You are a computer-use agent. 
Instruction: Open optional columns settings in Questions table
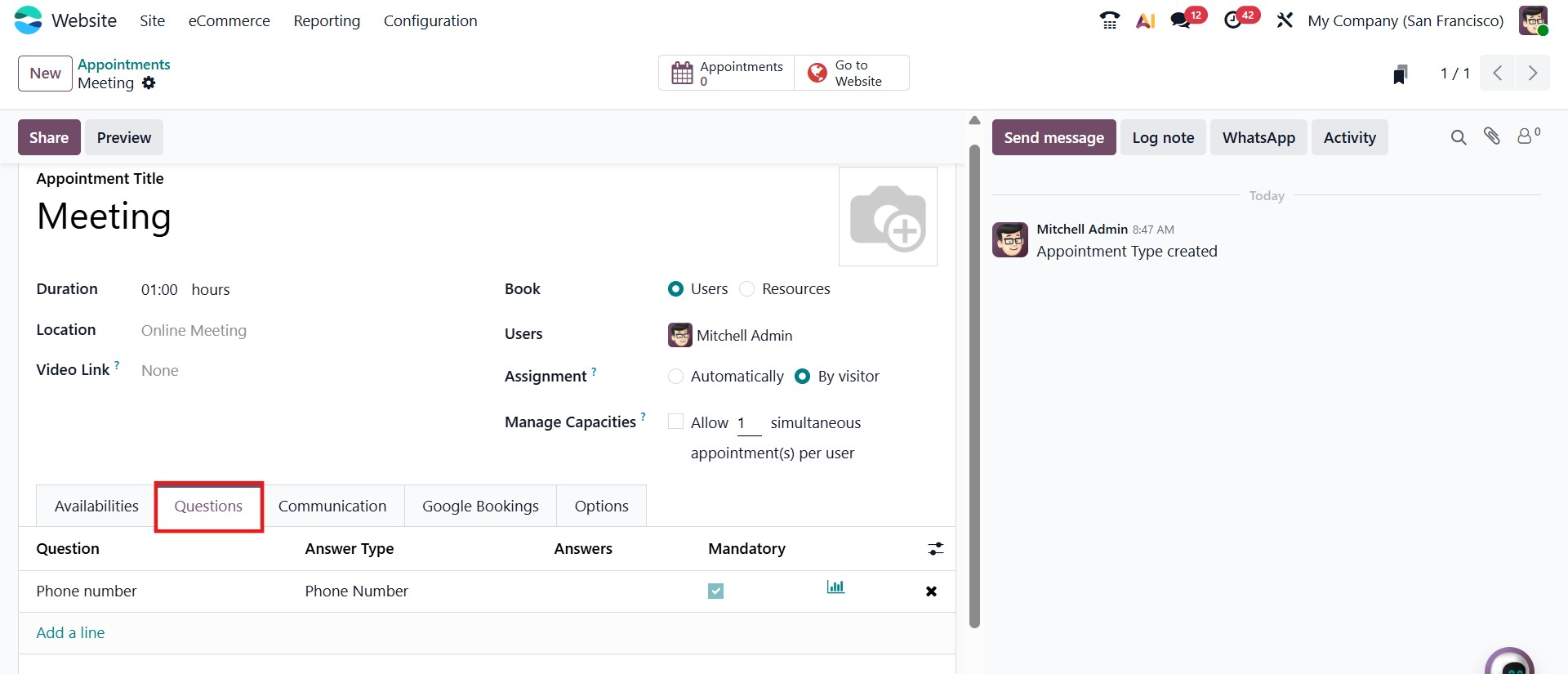pos(936,549)
